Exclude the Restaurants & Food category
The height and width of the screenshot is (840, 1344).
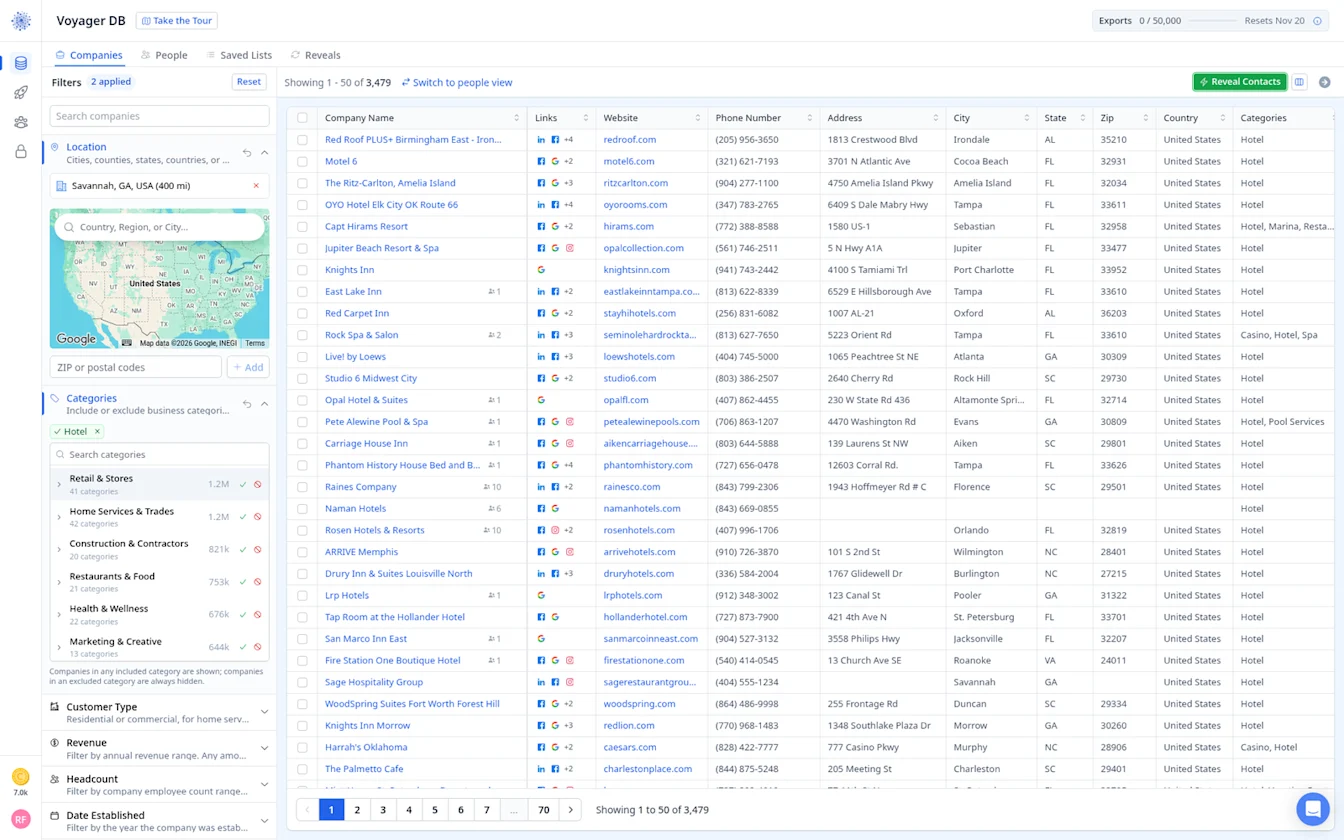(258, 582)
